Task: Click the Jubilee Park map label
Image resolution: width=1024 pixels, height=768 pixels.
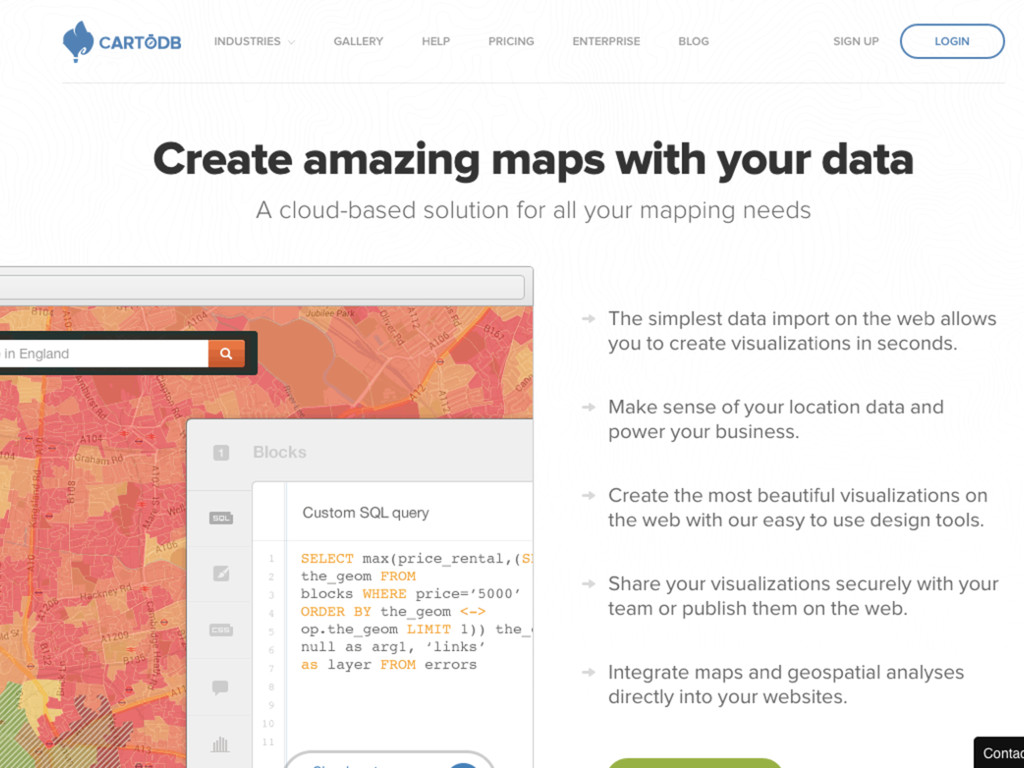Action: 330,313
